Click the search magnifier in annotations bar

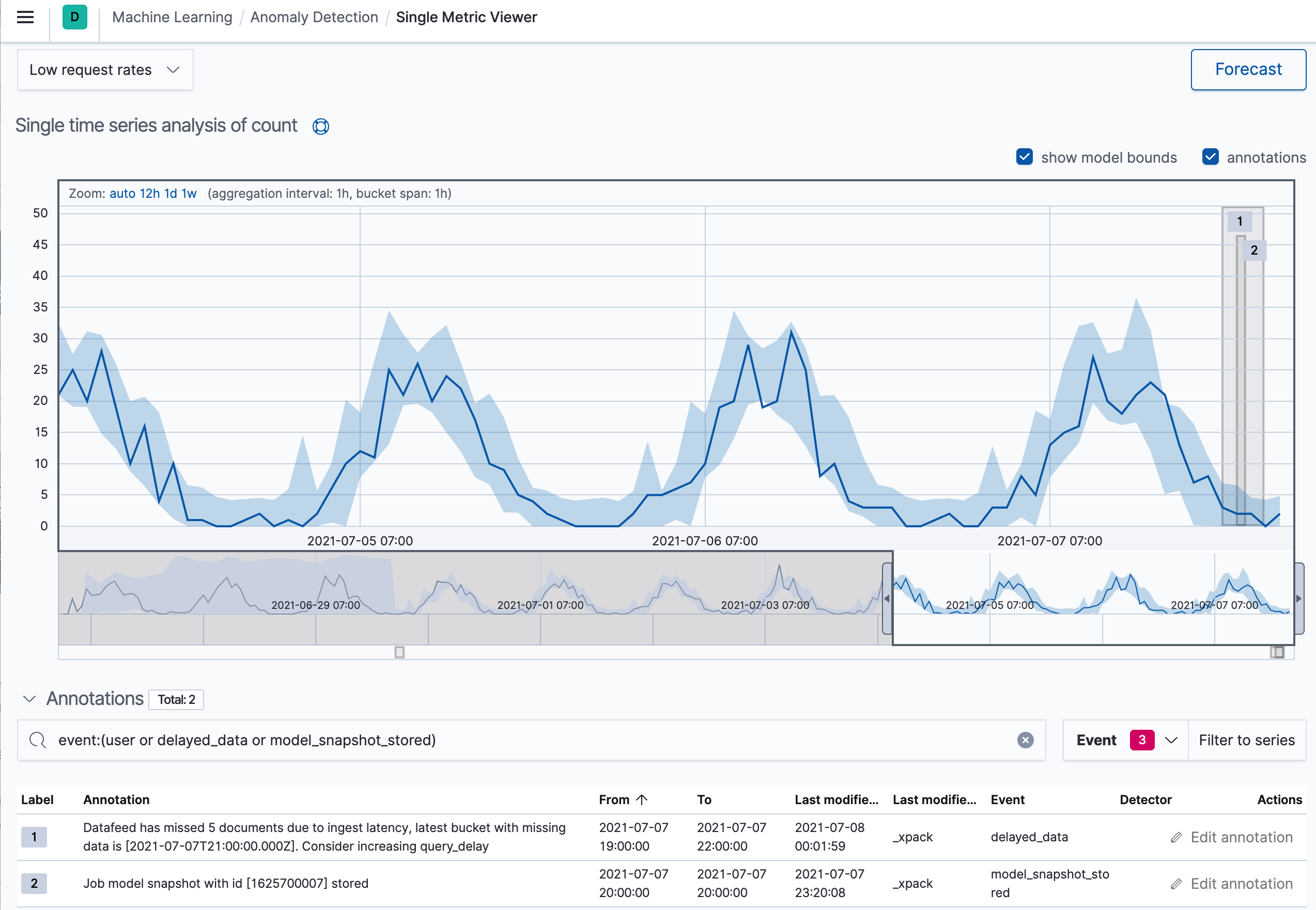tap(38, 740)
